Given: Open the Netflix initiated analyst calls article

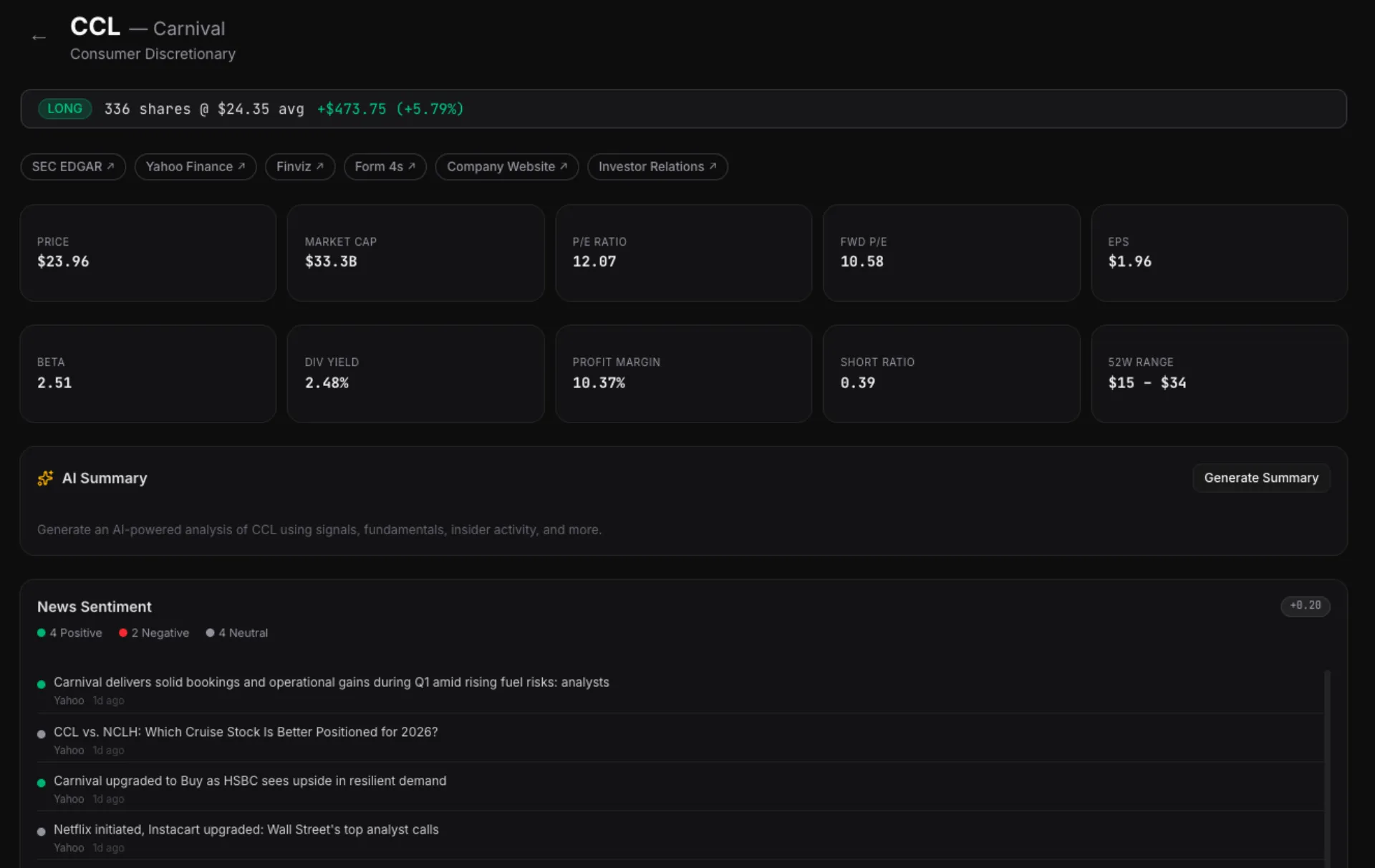Looking at the screenshot, I should tap(246, 829).
